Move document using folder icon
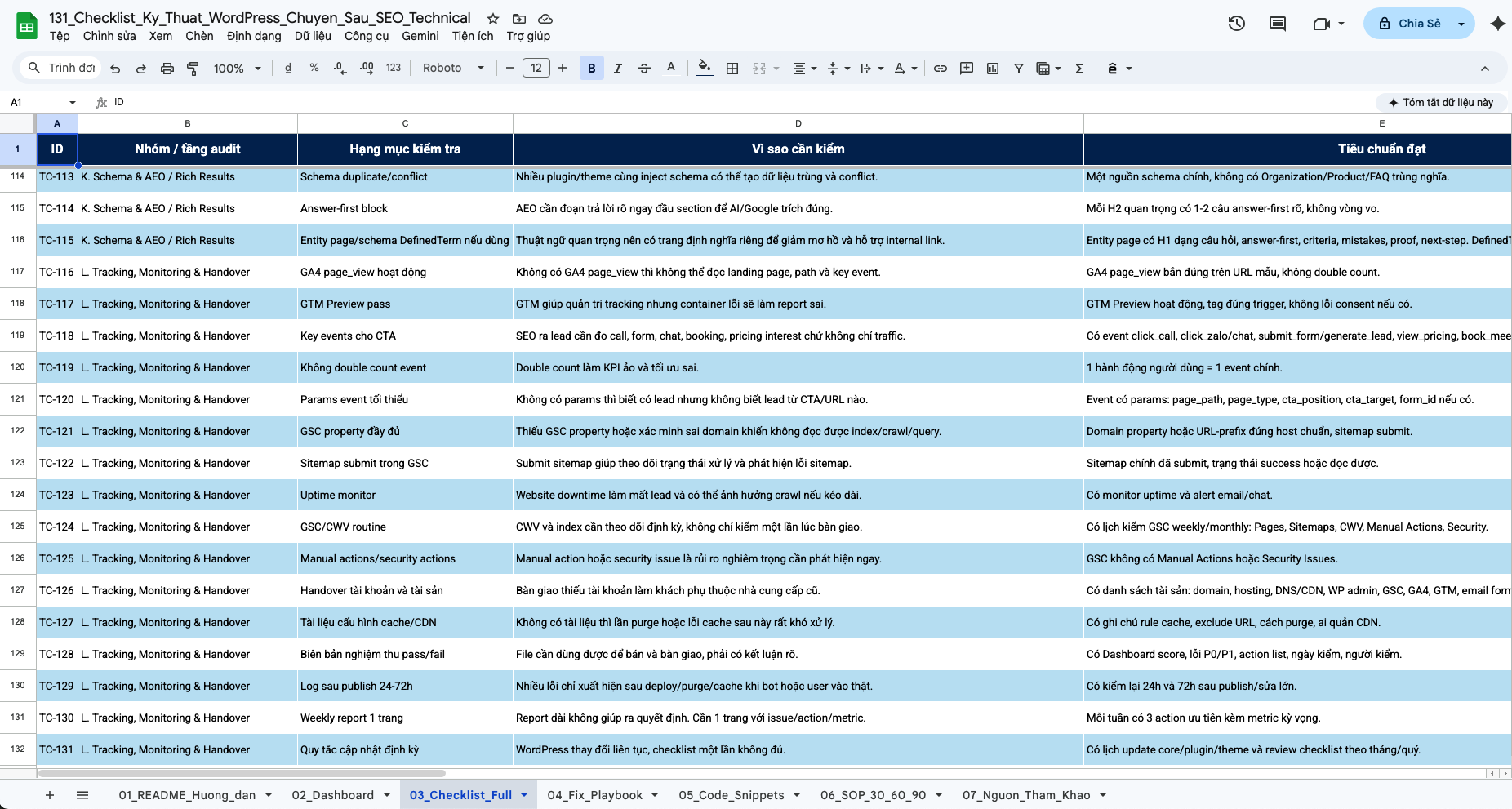This screenshot has height=809, width=1512. [519, 18]
